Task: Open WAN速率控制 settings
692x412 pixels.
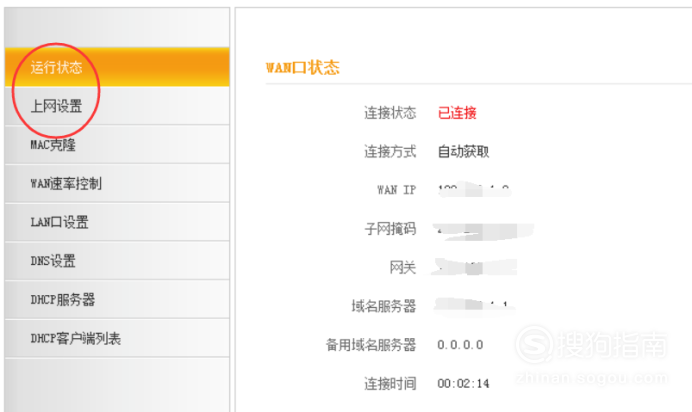Action: (66, 184)
